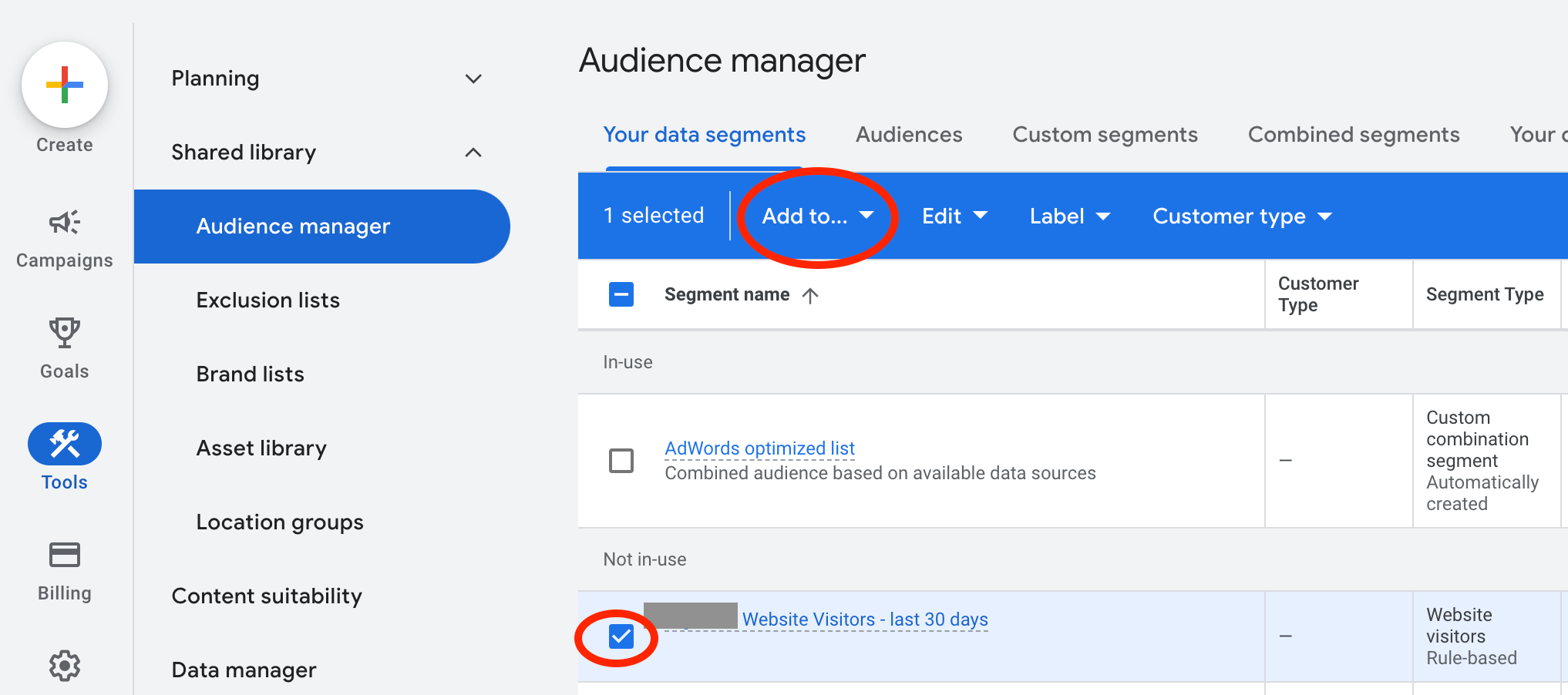Open the AdWords optimized list link
The width and height of the screenshot is (1568, 695).
pyautogui.click(x=759, y=448)
